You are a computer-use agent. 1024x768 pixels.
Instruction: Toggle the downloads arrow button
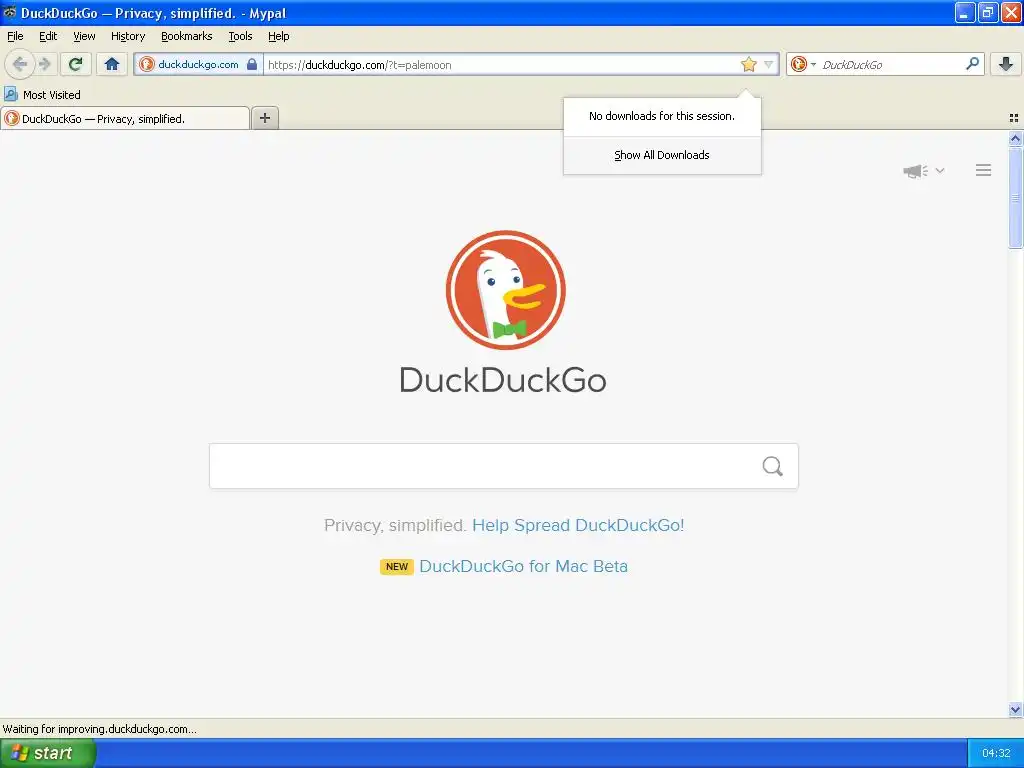point(1006,63)
